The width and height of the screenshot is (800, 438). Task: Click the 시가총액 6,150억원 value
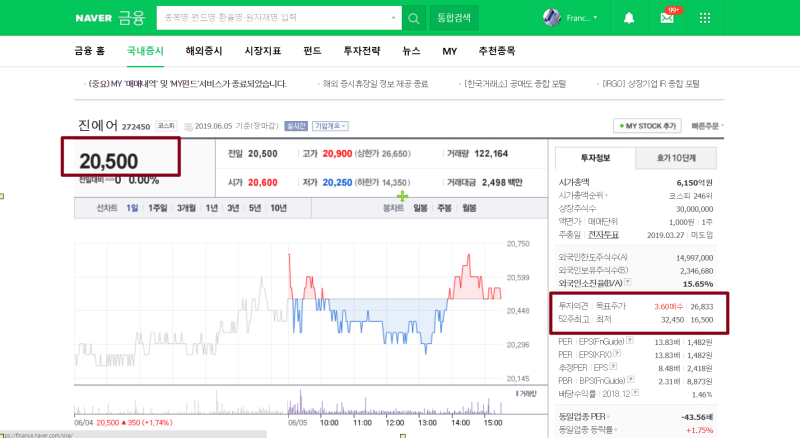pyautogui.click(x=694, y=182)
